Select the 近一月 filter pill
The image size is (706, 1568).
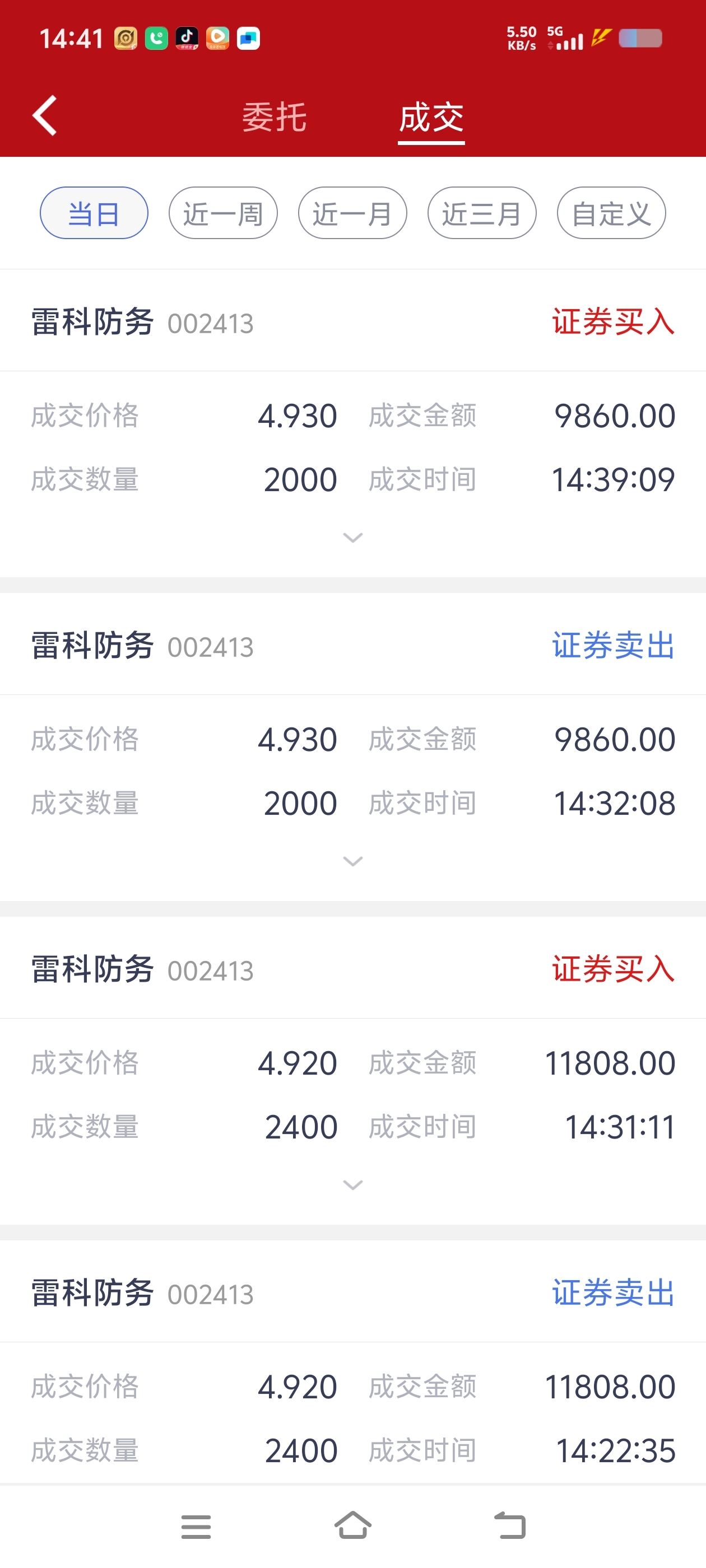click(352, 213)
